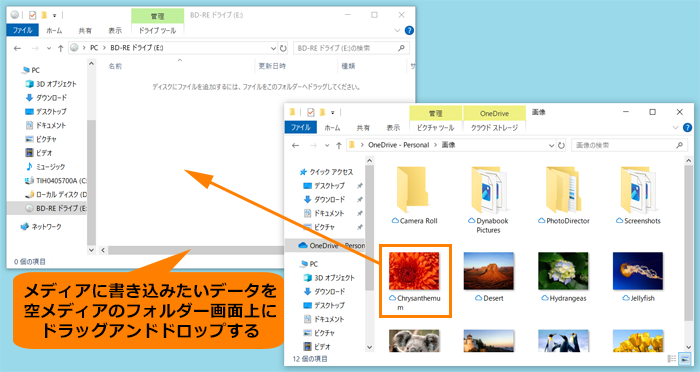This screenshot has height=372, width=700.
Task: Open recent locations dropdown in BD-RE window
Action: tap(49, 48)
